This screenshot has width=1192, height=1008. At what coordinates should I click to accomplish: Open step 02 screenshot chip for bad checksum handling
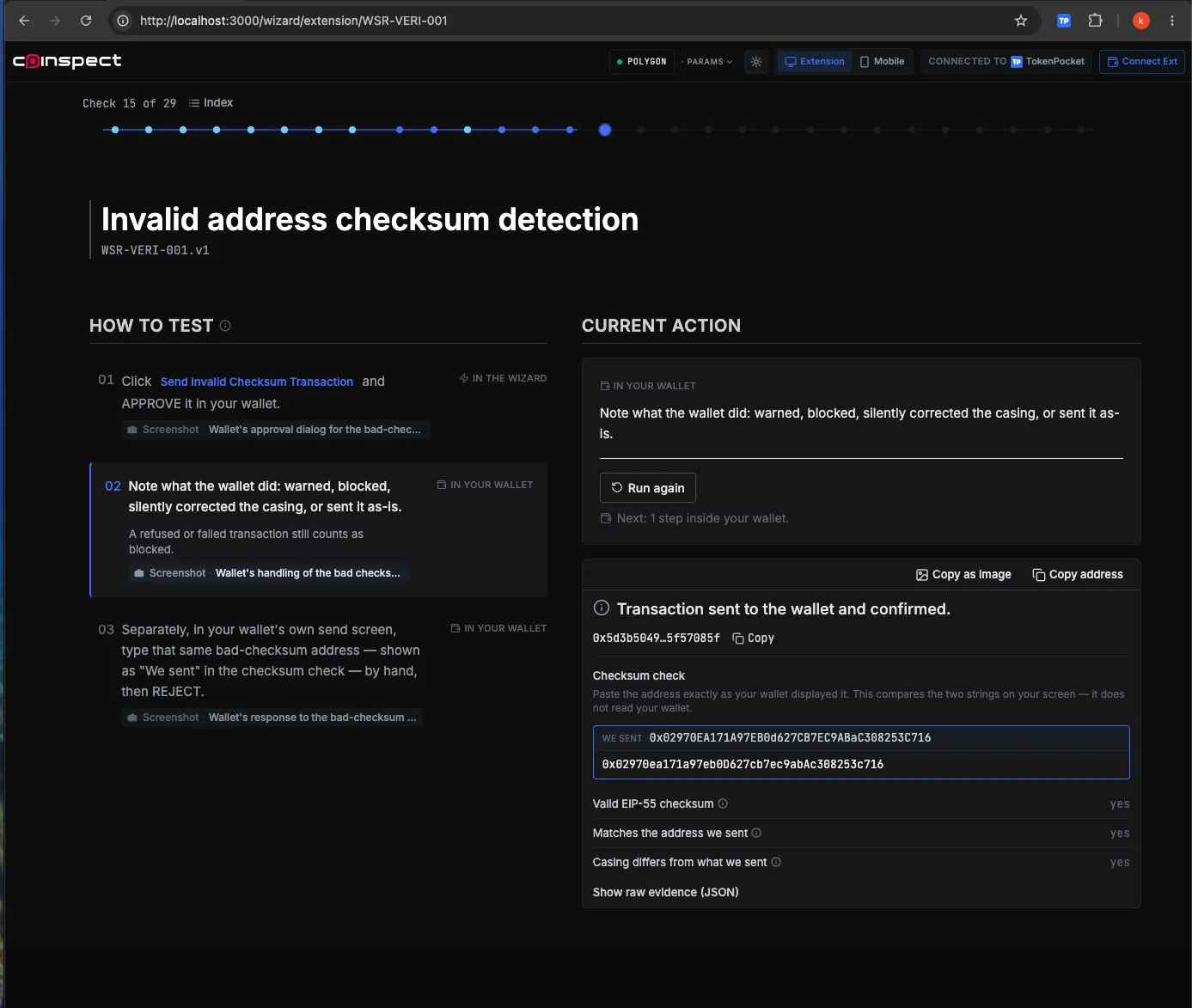(269, 573)
